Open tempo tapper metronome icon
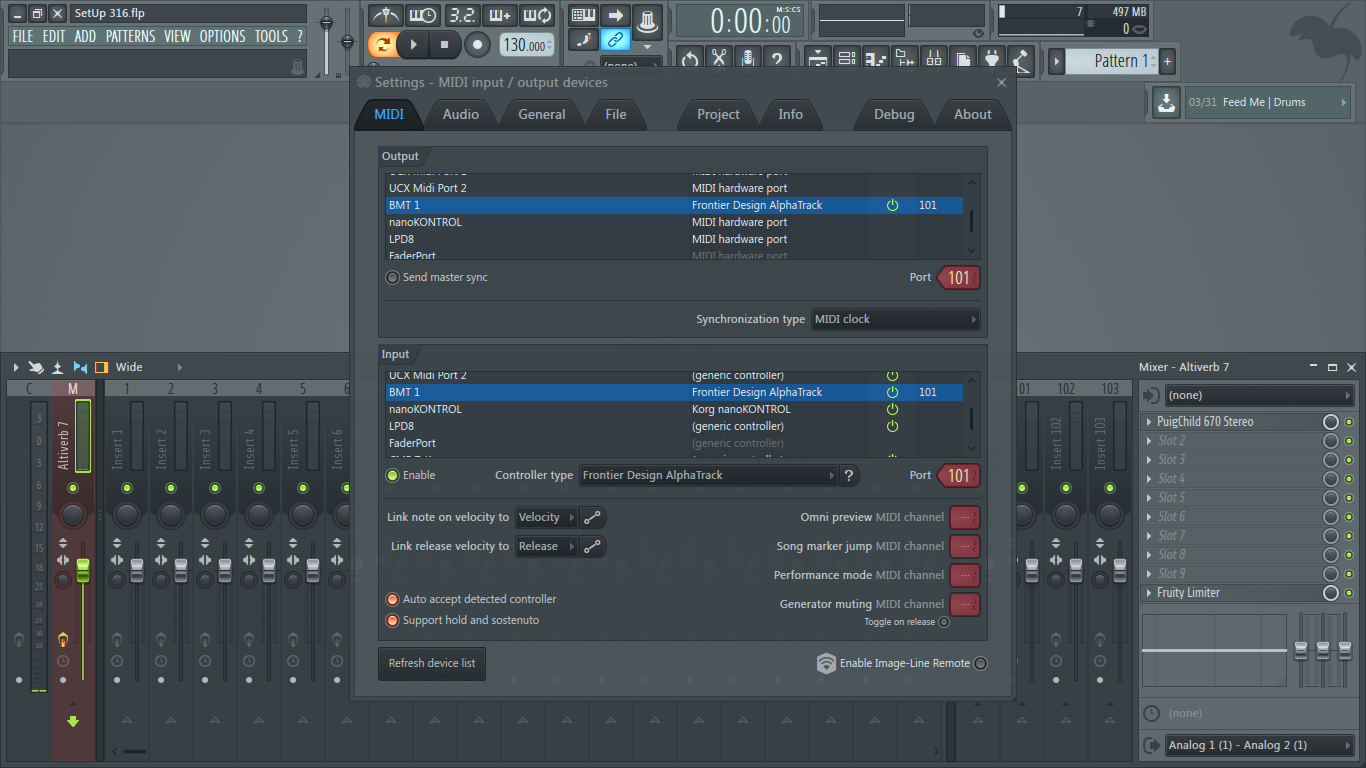Screen dimensions: 1366x768 point(1019,60)
